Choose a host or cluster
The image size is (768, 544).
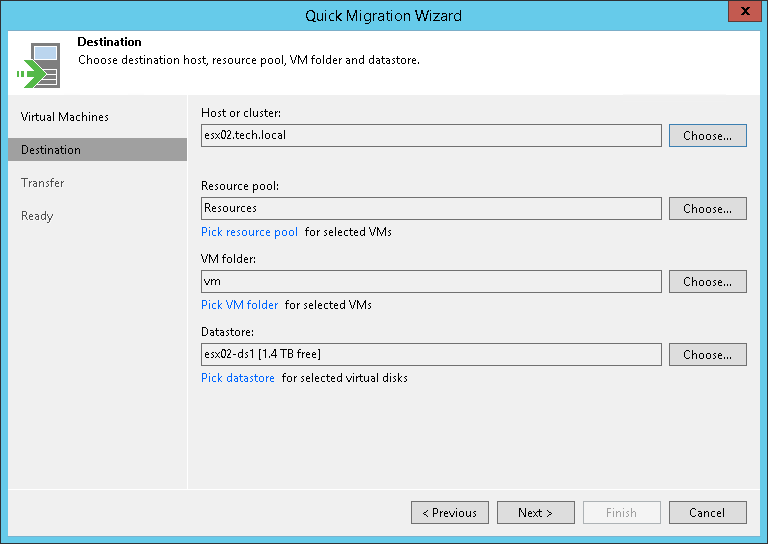[708, 136]
